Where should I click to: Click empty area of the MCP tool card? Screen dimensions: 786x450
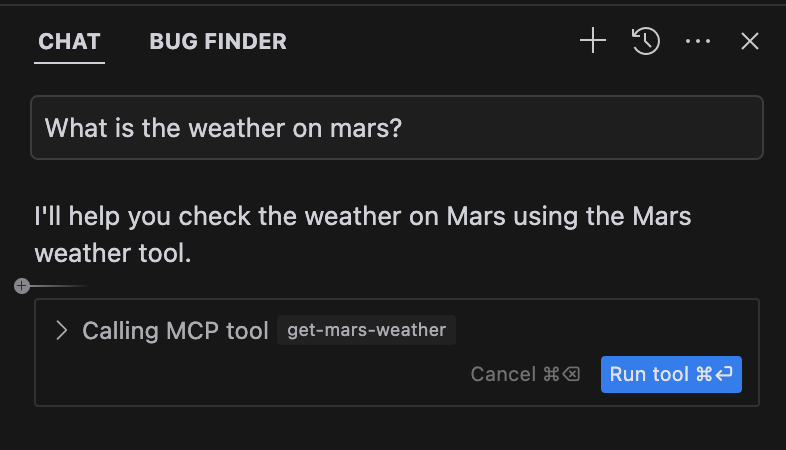[x=251, y=375]
